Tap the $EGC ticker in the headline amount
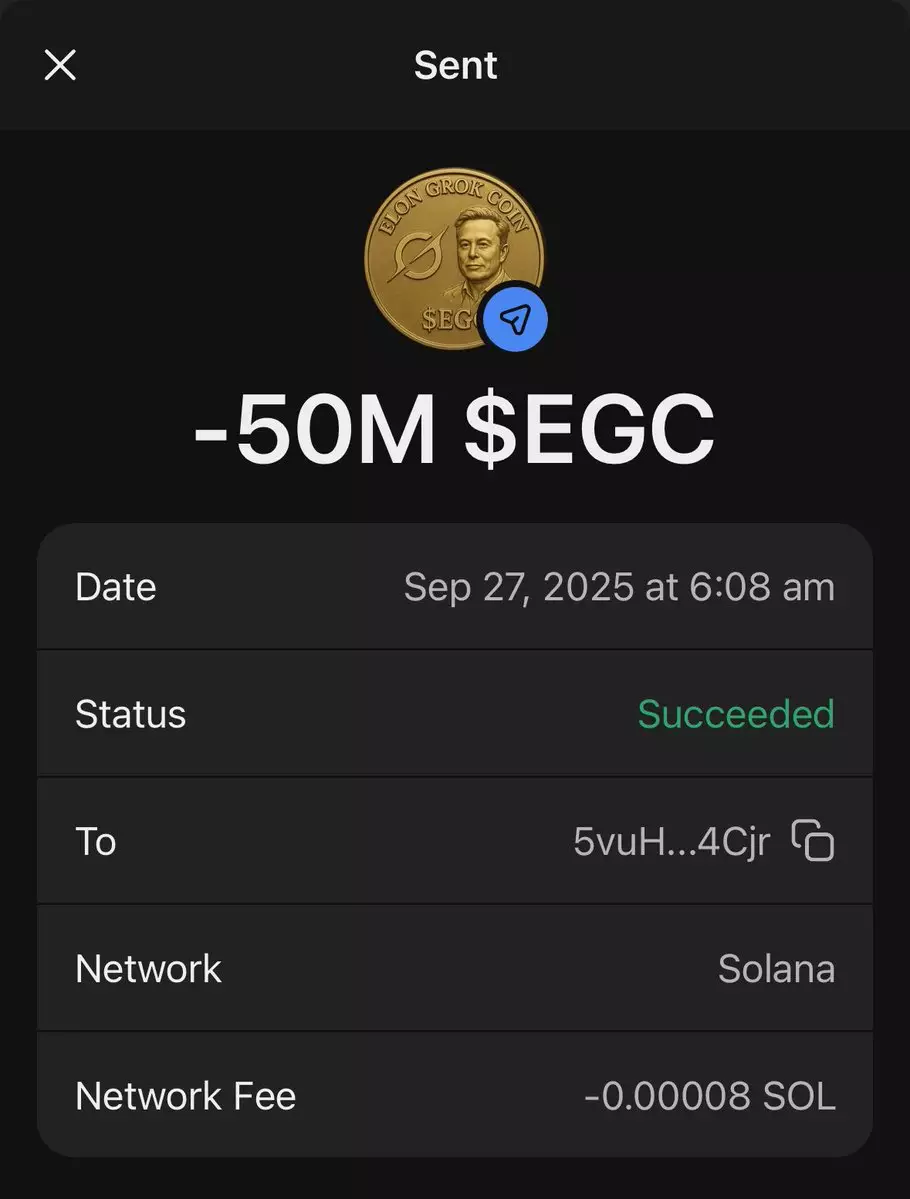 tap(590, 430)
